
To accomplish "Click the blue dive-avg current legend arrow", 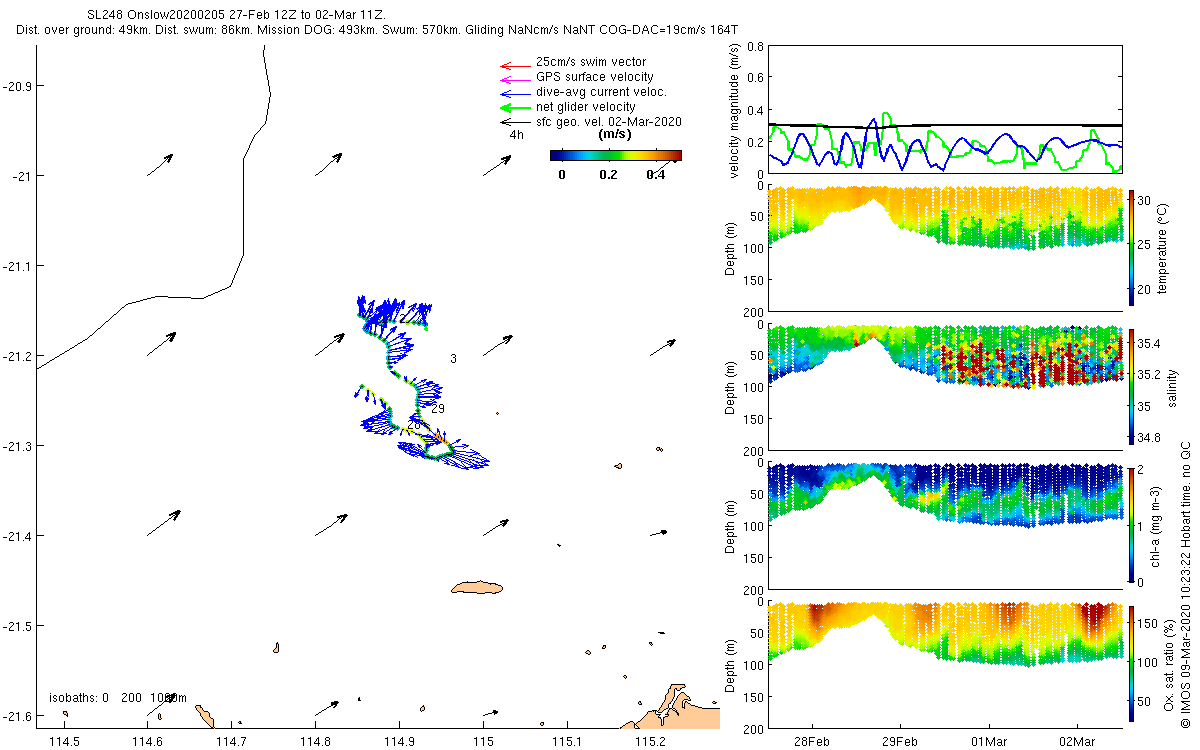I will point(513,93).
